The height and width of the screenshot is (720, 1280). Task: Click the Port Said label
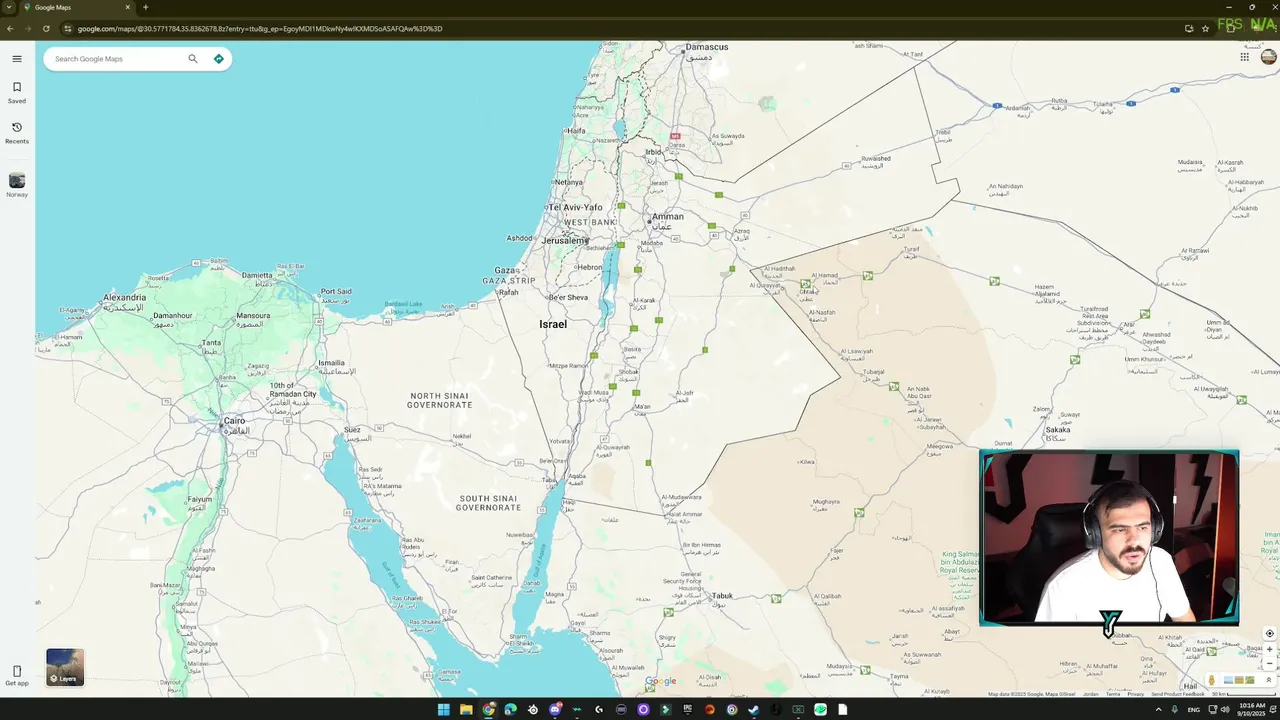click(336, 291)
